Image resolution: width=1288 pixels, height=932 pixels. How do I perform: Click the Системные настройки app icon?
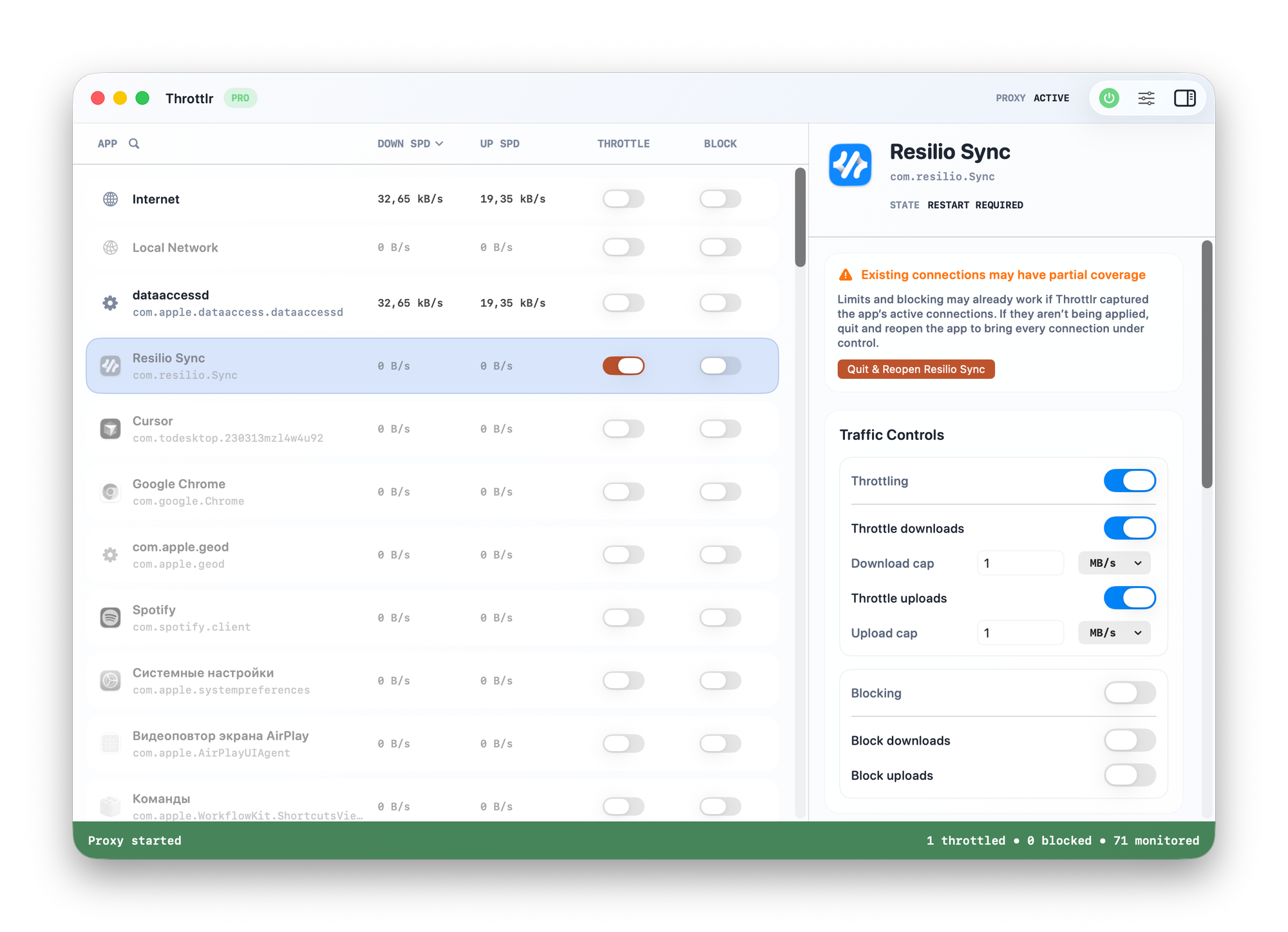(x=111, y=681)
